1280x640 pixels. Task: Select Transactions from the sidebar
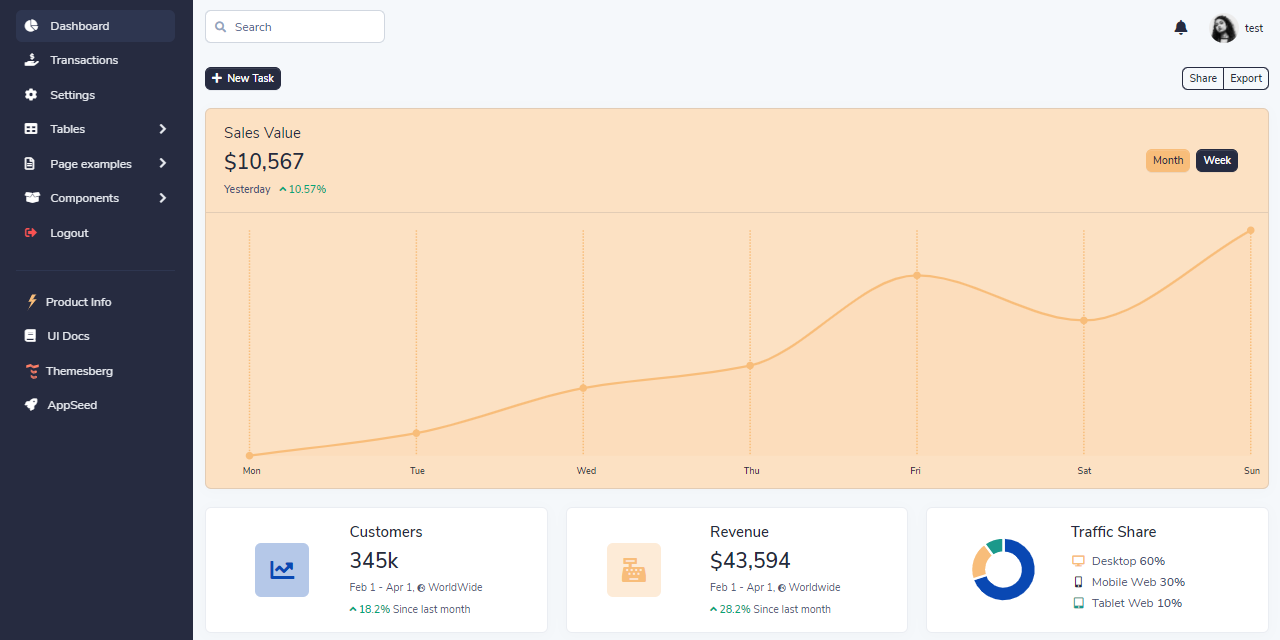coord(85,60)
